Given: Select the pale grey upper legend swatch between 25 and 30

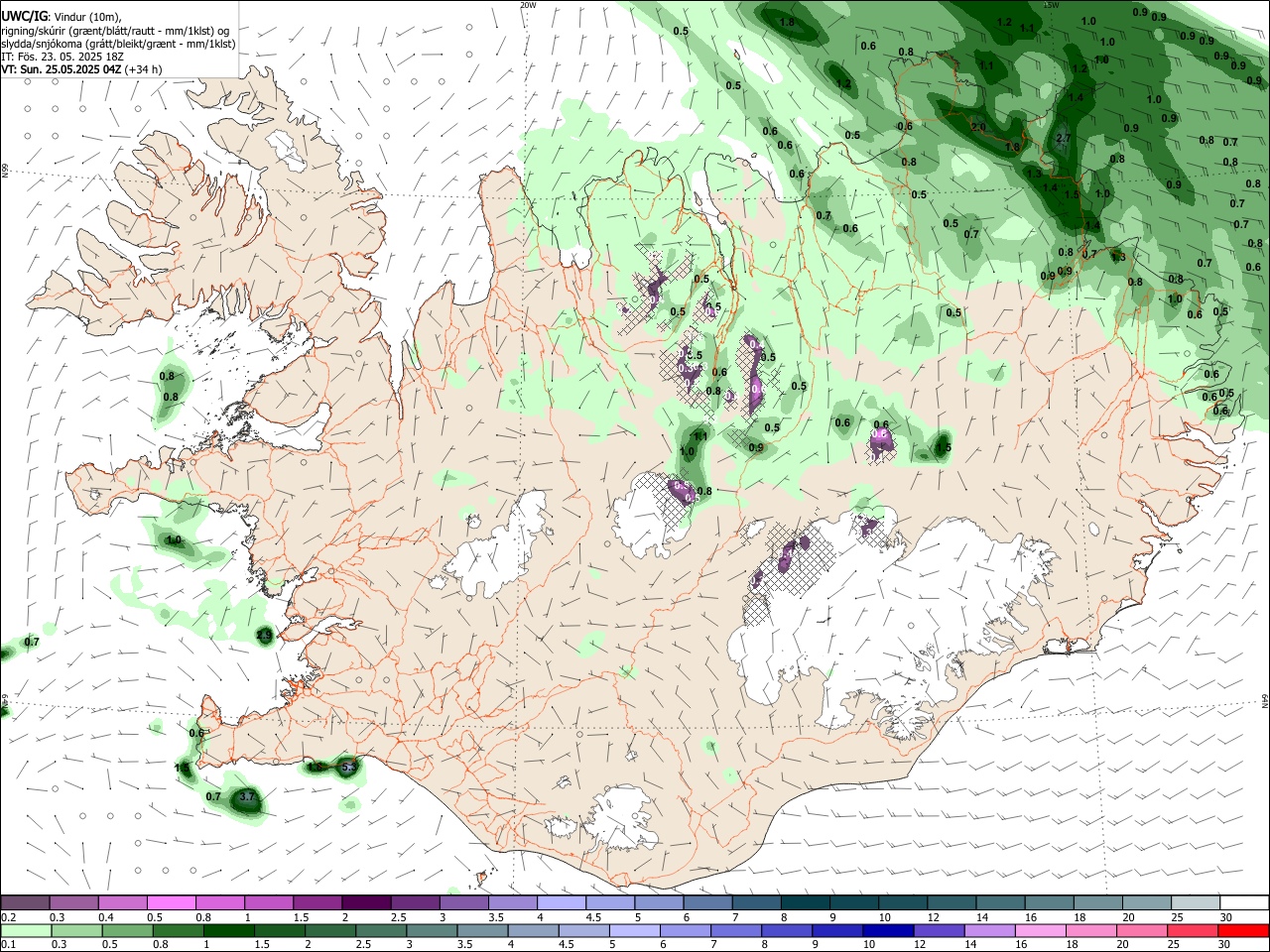Looking at the screenshot, I should 1196,902.
